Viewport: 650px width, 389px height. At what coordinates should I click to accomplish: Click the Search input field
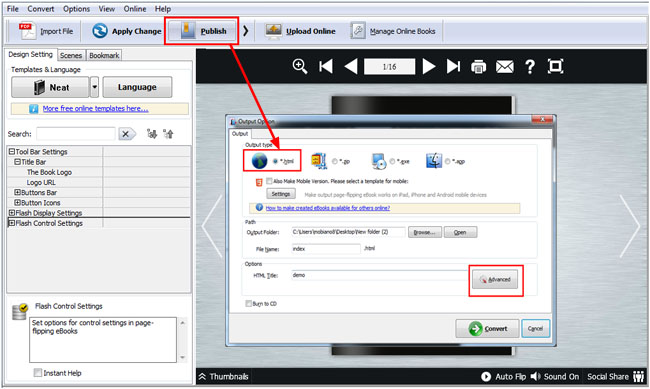pos(75,134)
